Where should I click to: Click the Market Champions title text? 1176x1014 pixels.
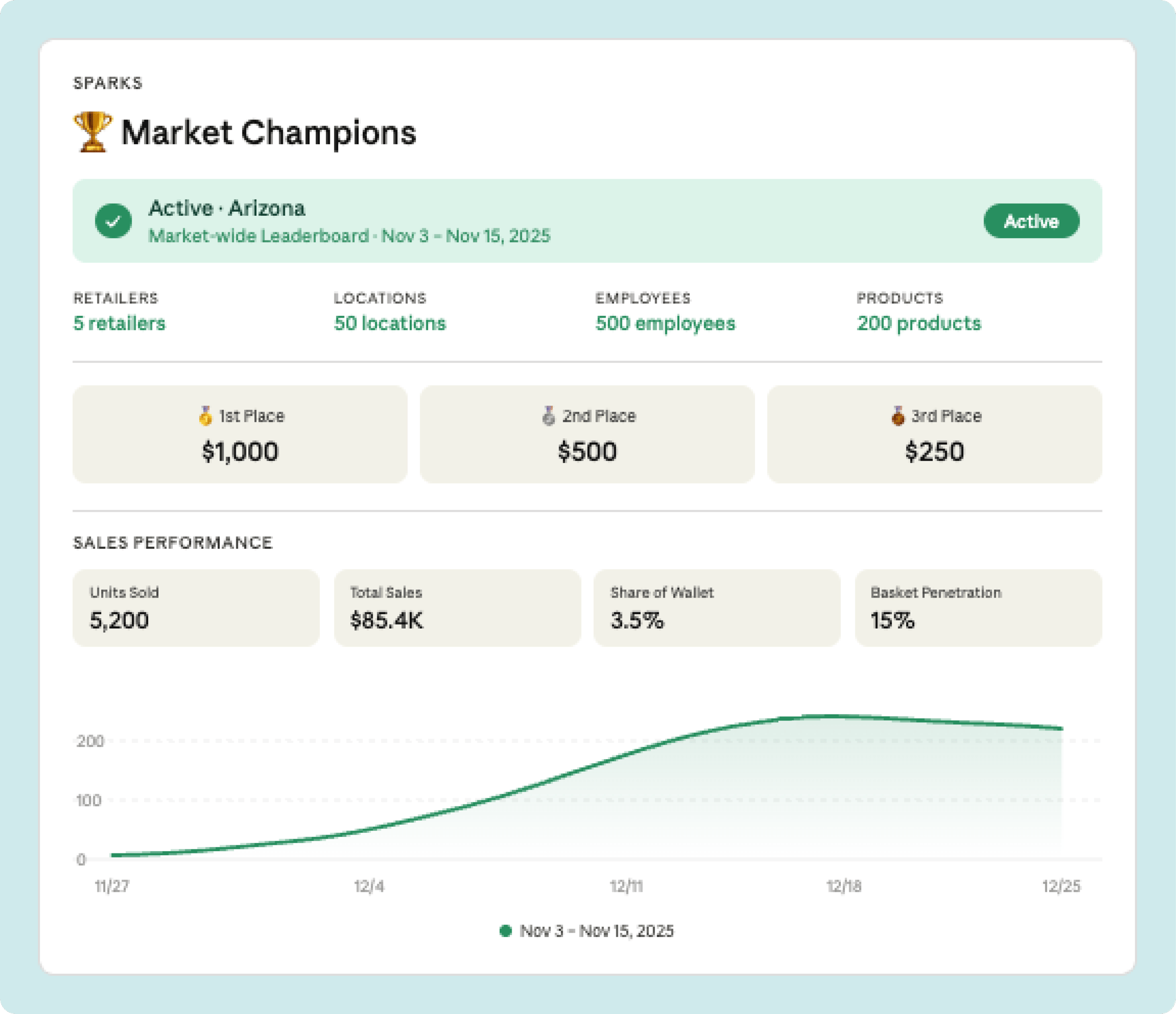pos(268,132)
